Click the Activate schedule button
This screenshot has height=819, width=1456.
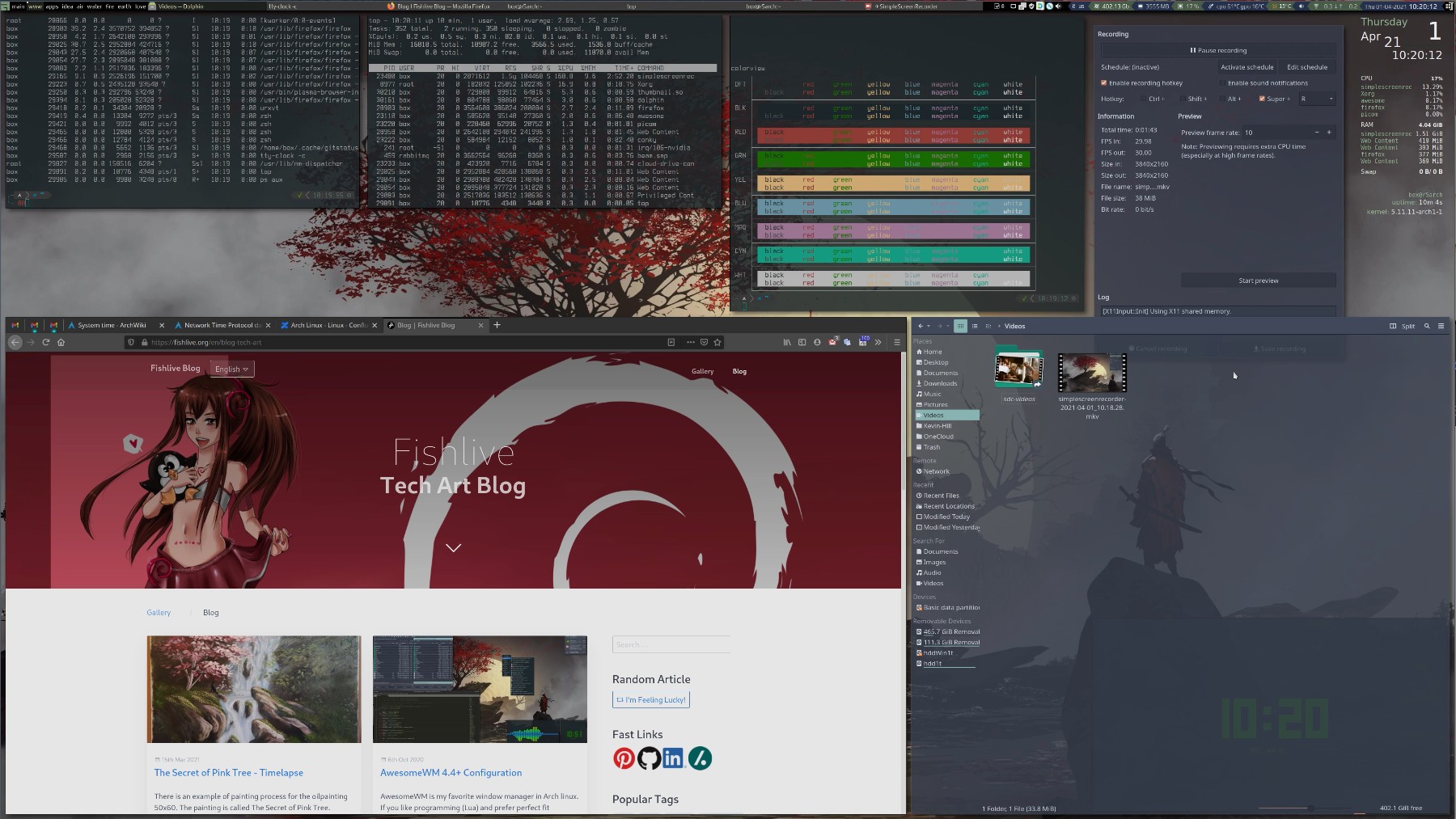coord(1246,67)
